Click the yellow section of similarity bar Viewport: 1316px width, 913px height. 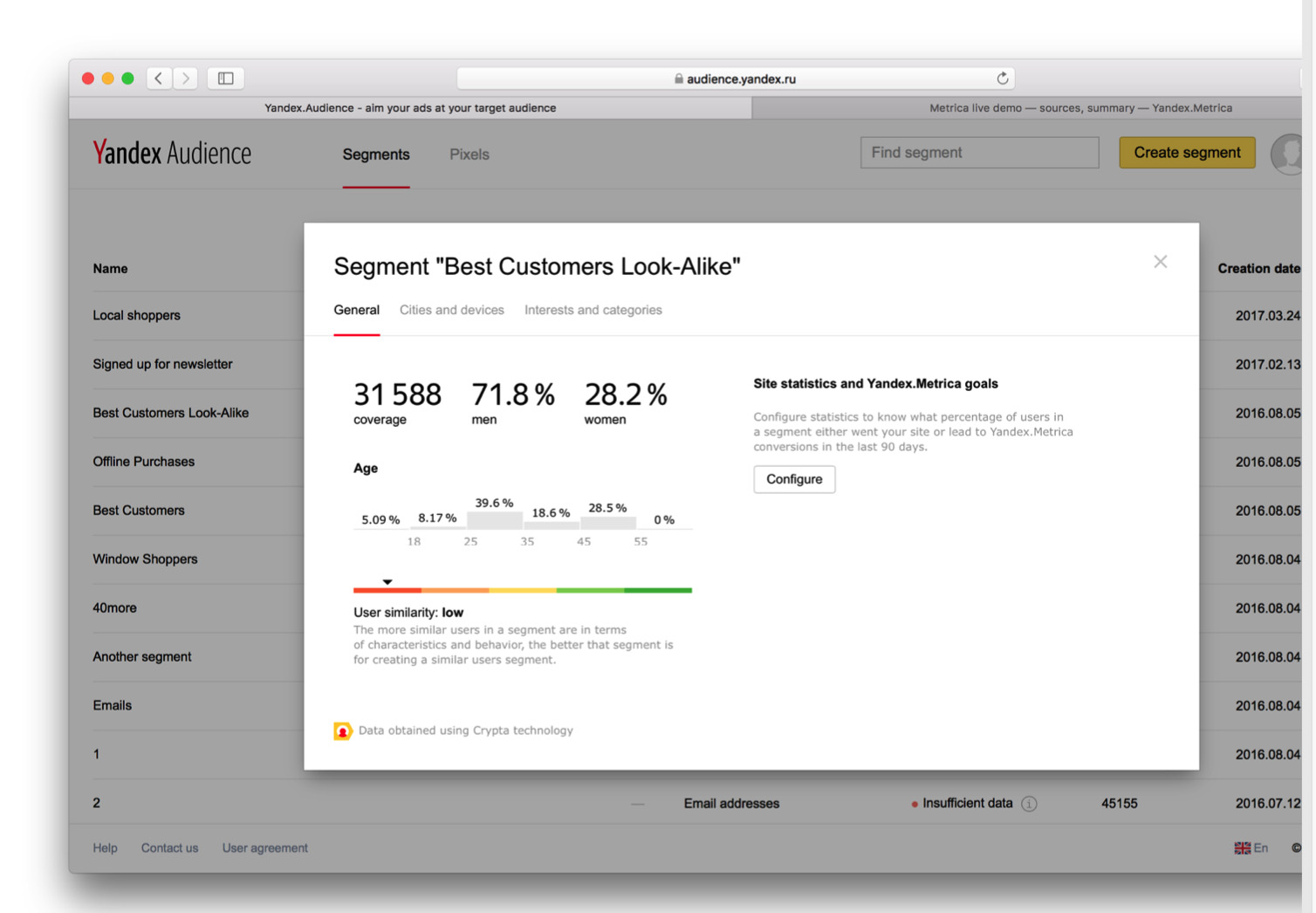(523, 591)
